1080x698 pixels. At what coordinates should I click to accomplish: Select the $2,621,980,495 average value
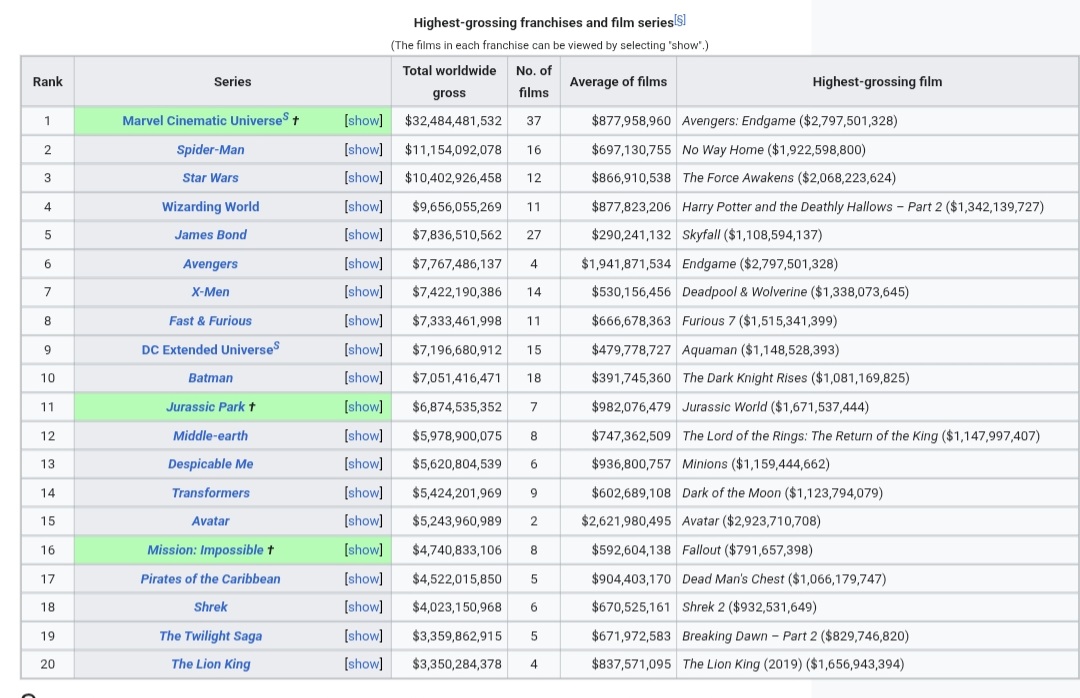[x=626, y=522]
